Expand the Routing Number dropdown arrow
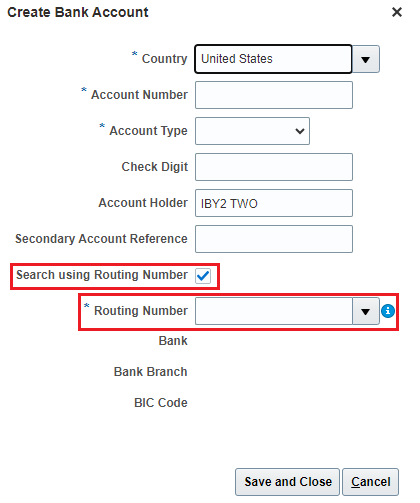420x503 pixels. [x=366, y=311]
